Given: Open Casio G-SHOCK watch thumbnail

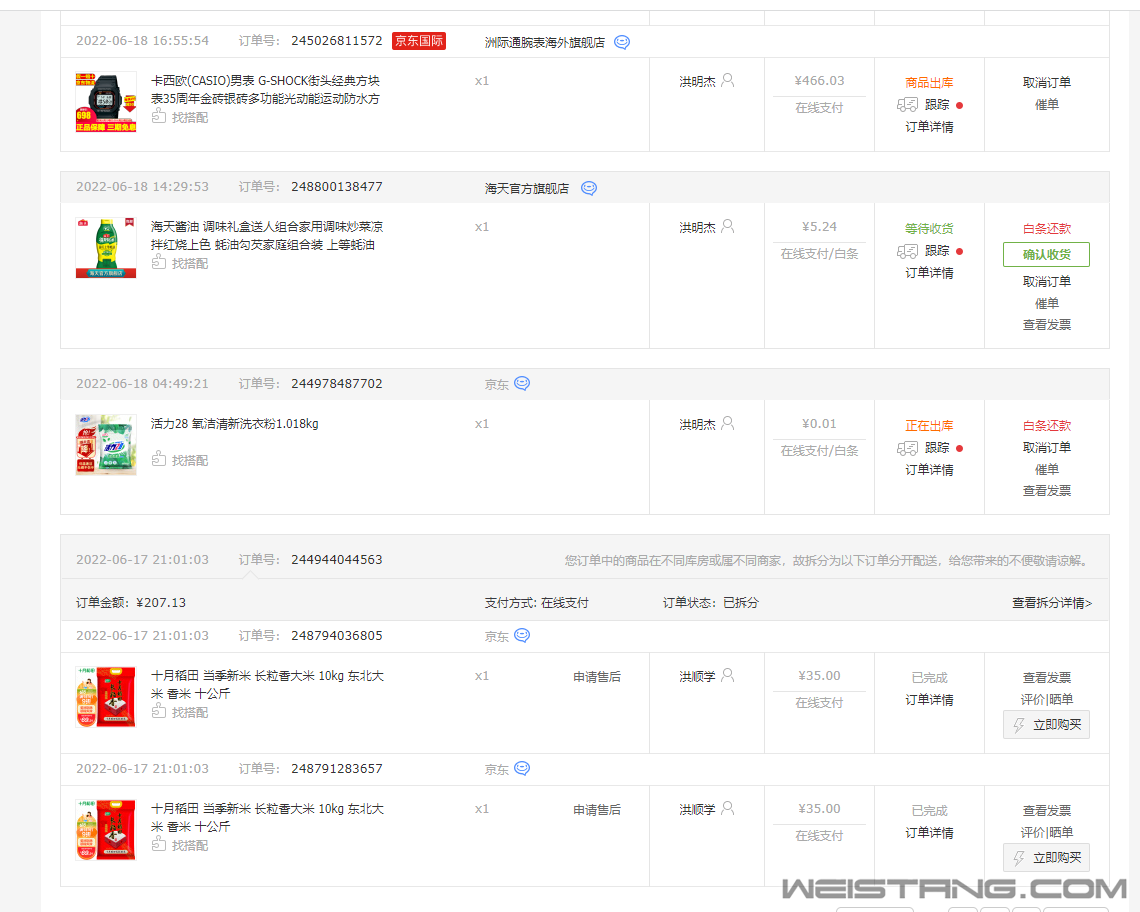Looking at the screenshot, I should pos(106,102).
